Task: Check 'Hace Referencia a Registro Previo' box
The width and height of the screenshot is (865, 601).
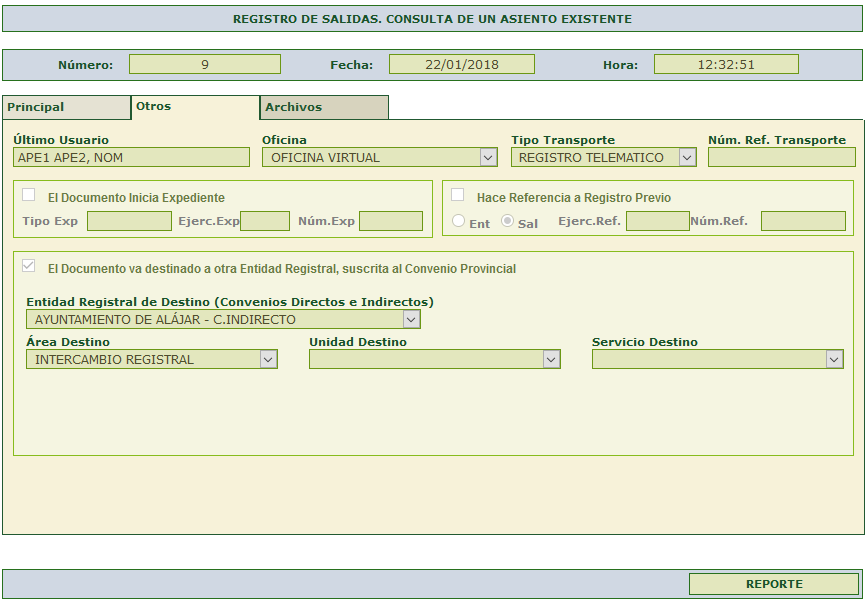Action: tap(457, 195)
